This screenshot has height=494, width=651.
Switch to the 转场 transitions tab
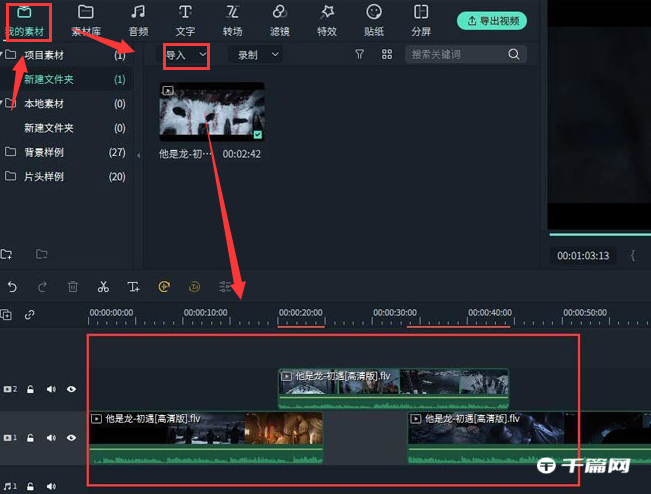[232, 21]
